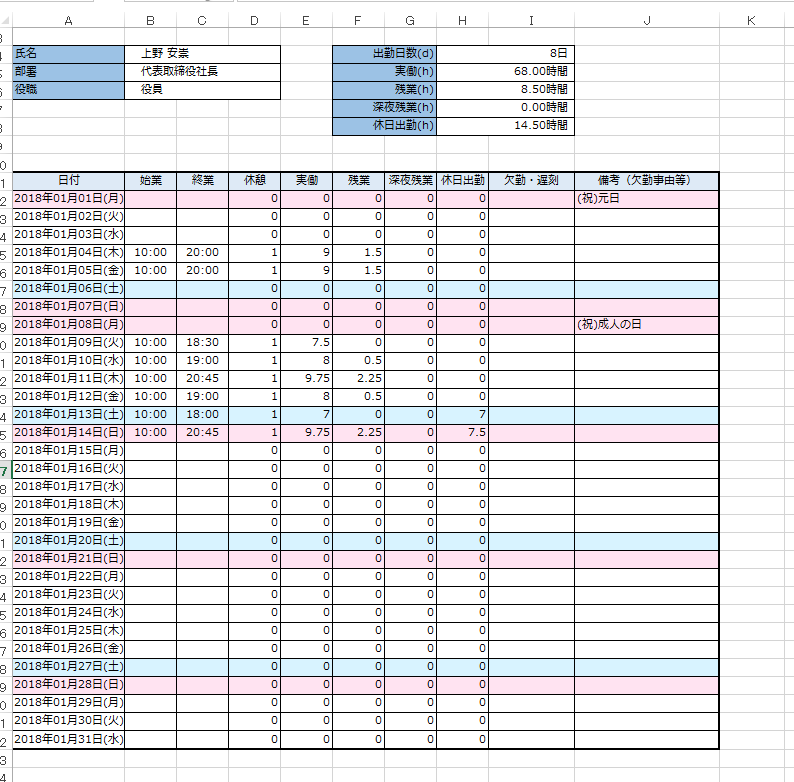Select column A header
Image resolution: width=794 pixels, height=782 pixels.
(68, 21)
